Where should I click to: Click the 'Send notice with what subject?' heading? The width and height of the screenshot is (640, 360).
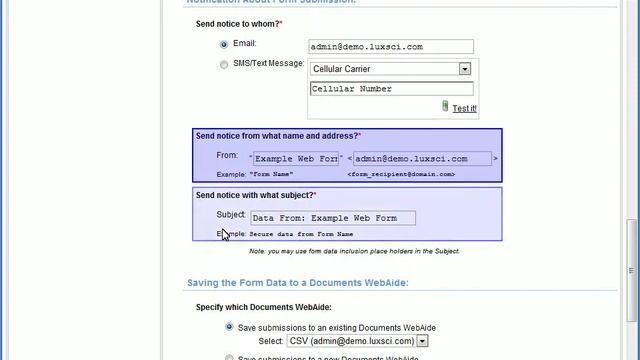click(256, 196)
